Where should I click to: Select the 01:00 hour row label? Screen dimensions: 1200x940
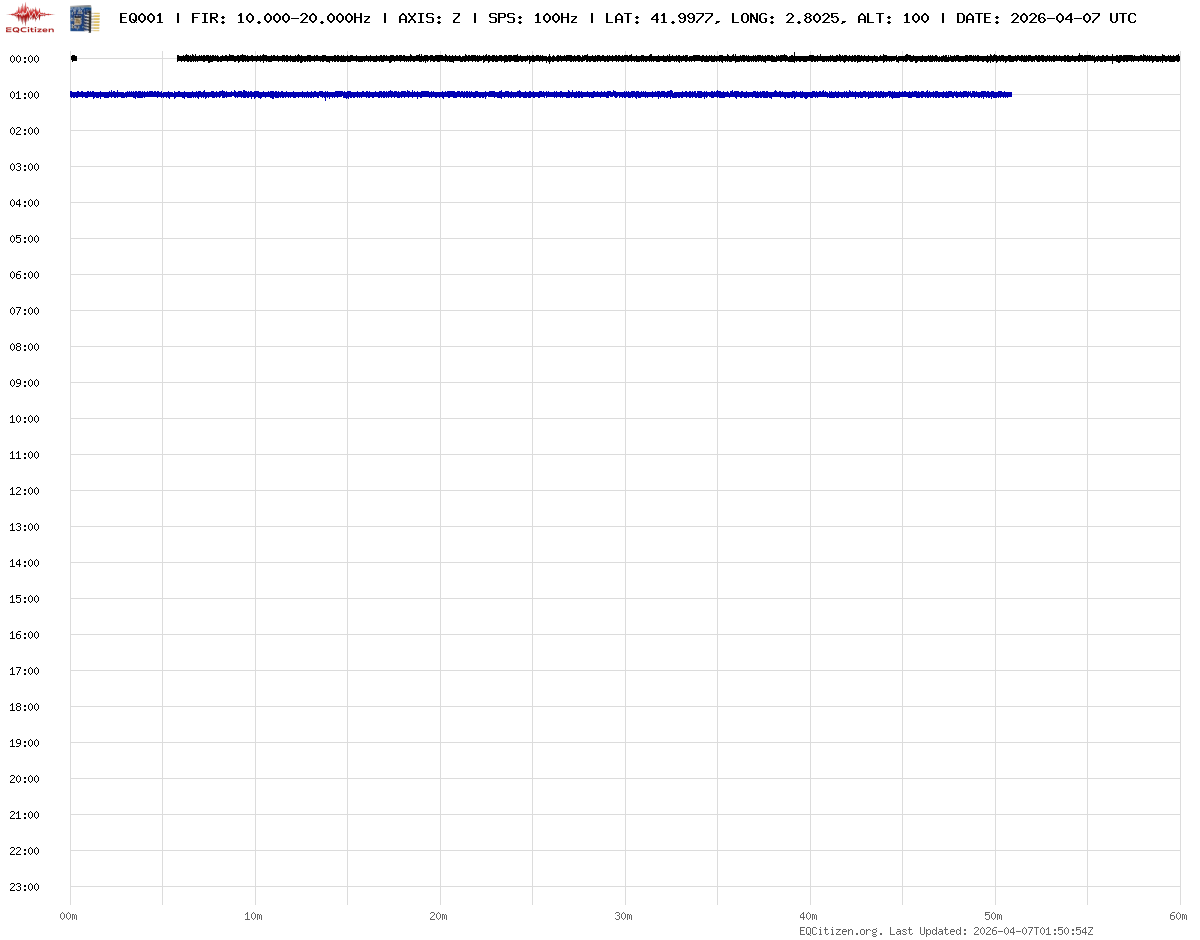tap(24, 95)
